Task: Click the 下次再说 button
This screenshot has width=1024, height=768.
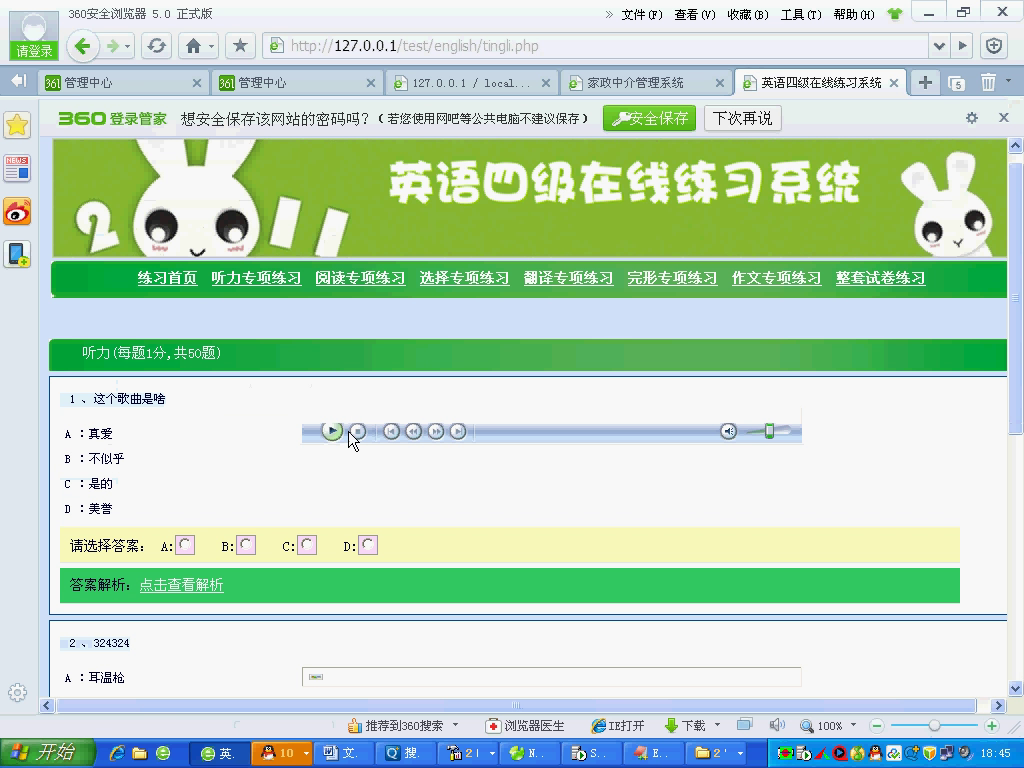Action: 743,118
